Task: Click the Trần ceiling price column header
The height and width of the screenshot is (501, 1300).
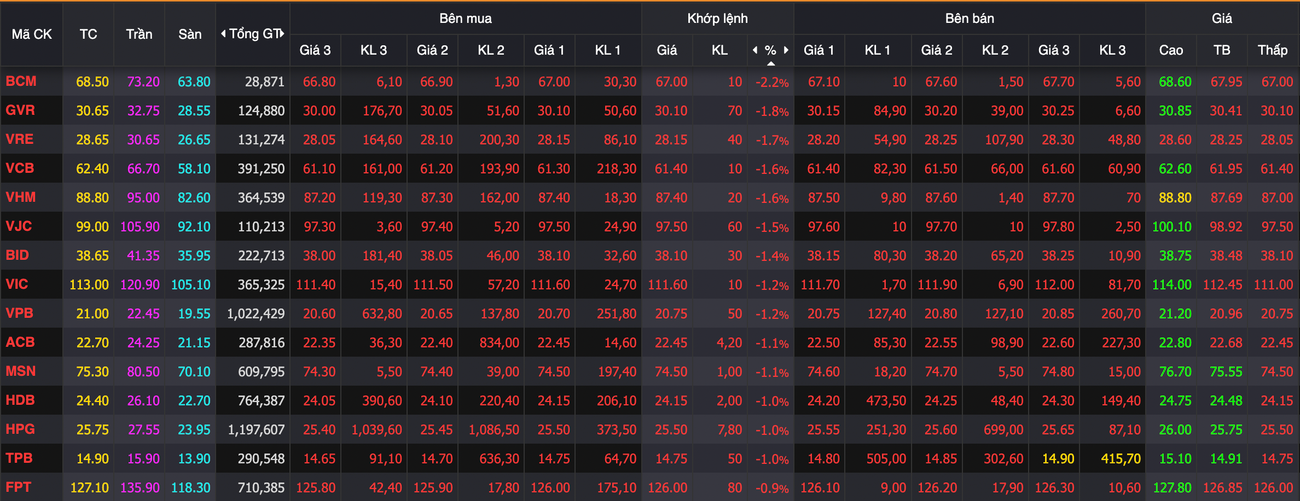Action: coord(139,34)
